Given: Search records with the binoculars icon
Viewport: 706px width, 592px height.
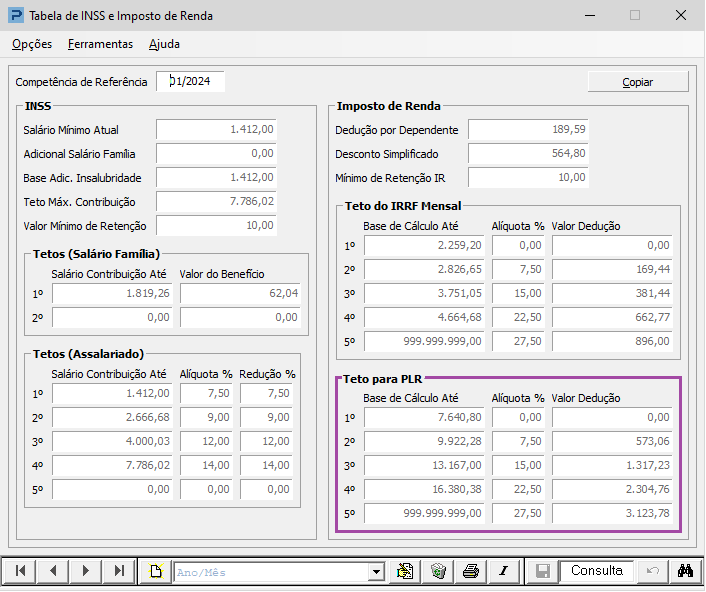Looking at the screenshot, I should click(685, 571).
